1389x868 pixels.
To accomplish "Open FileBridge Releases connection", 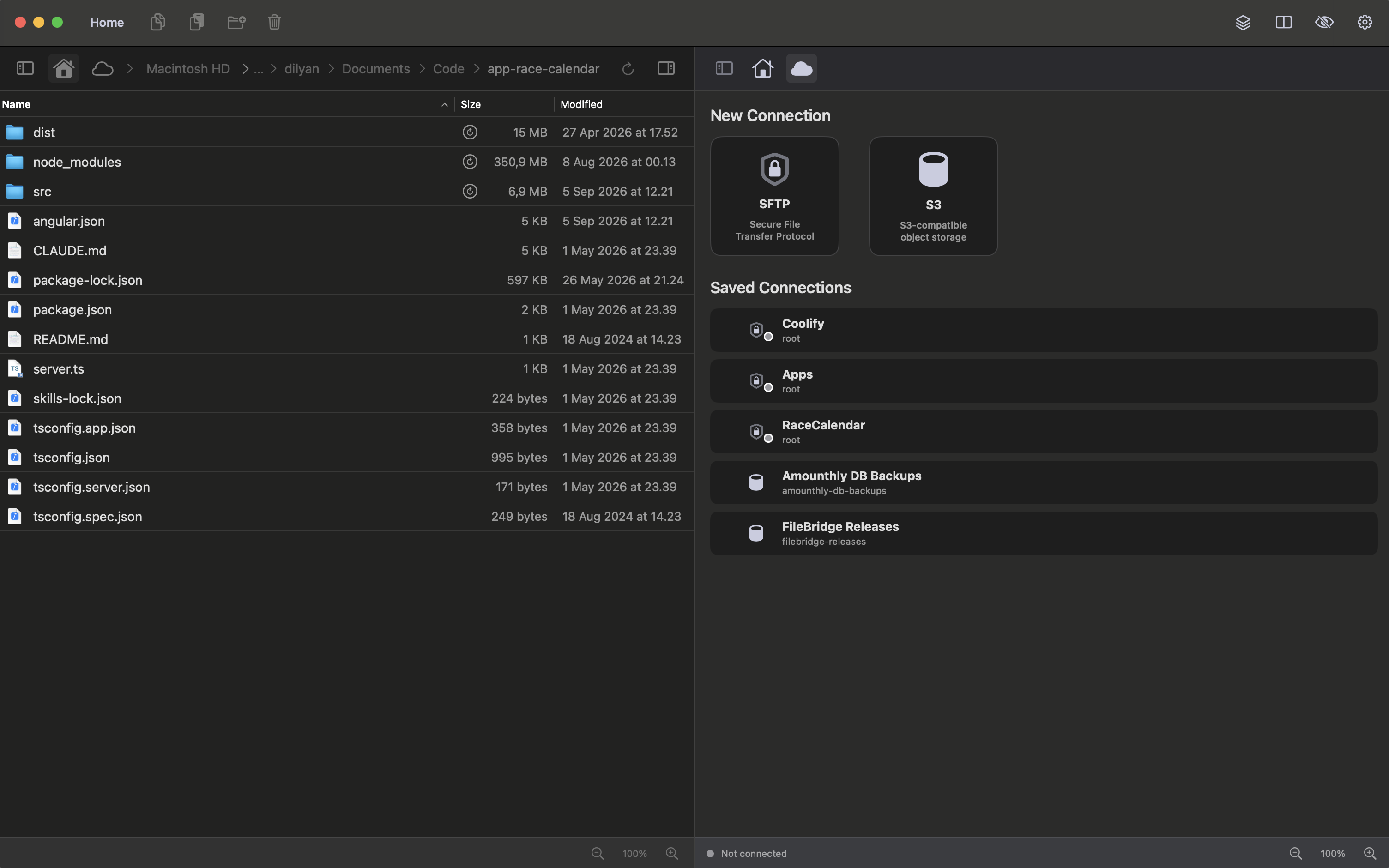I will (x=1044, y=533).
